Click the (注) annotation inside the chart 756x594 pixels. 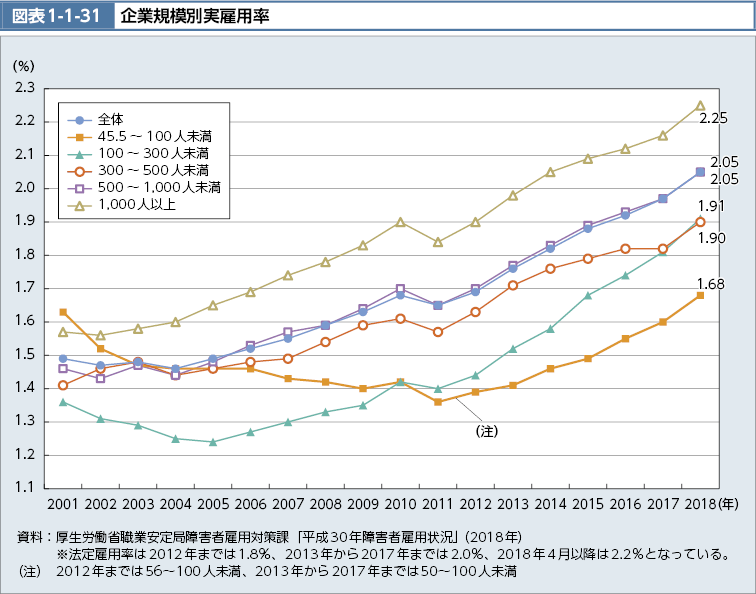[487, 431]
